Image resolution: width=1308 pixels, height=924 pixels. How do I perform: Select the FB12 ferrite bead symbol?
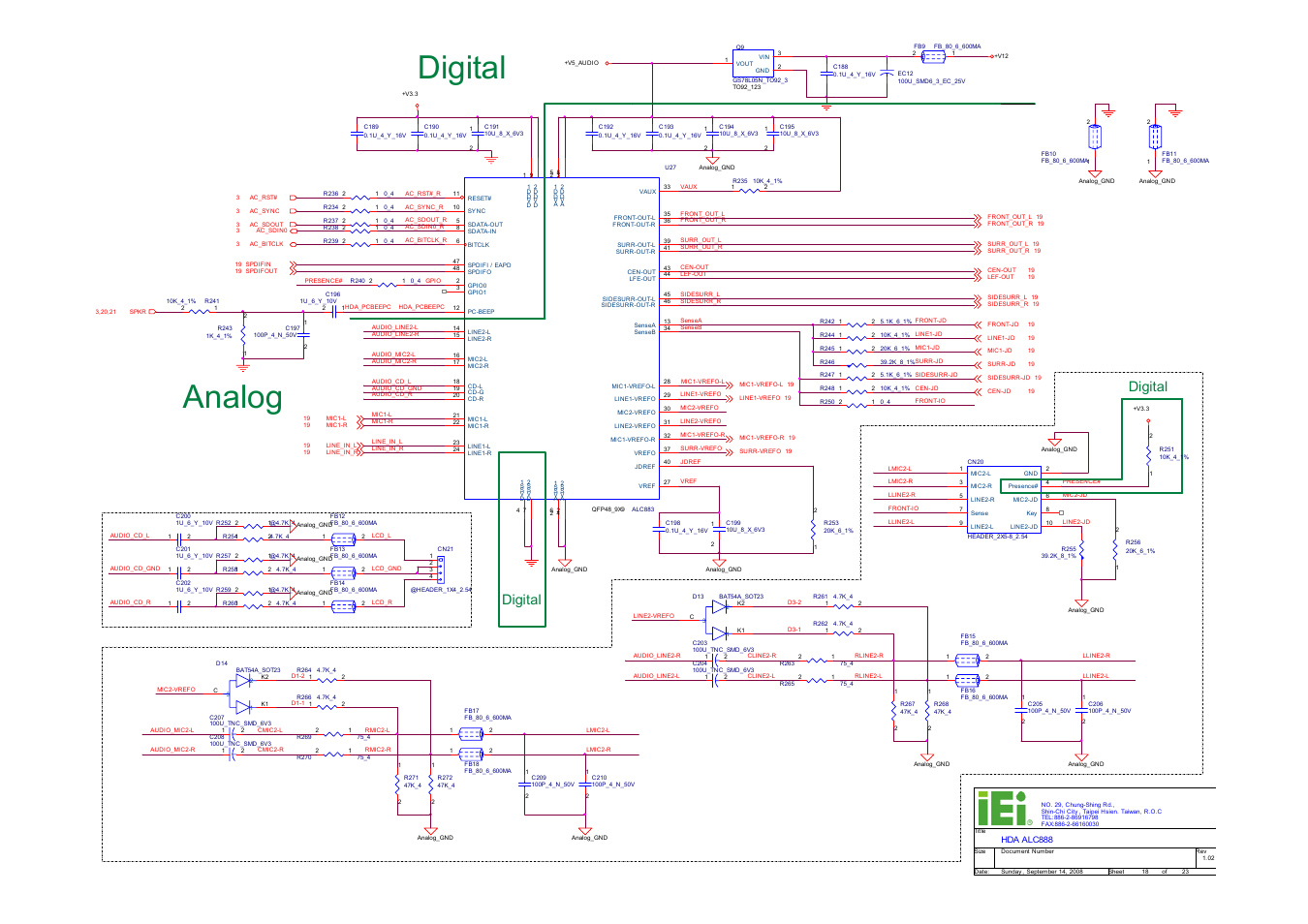coord(343,539)
